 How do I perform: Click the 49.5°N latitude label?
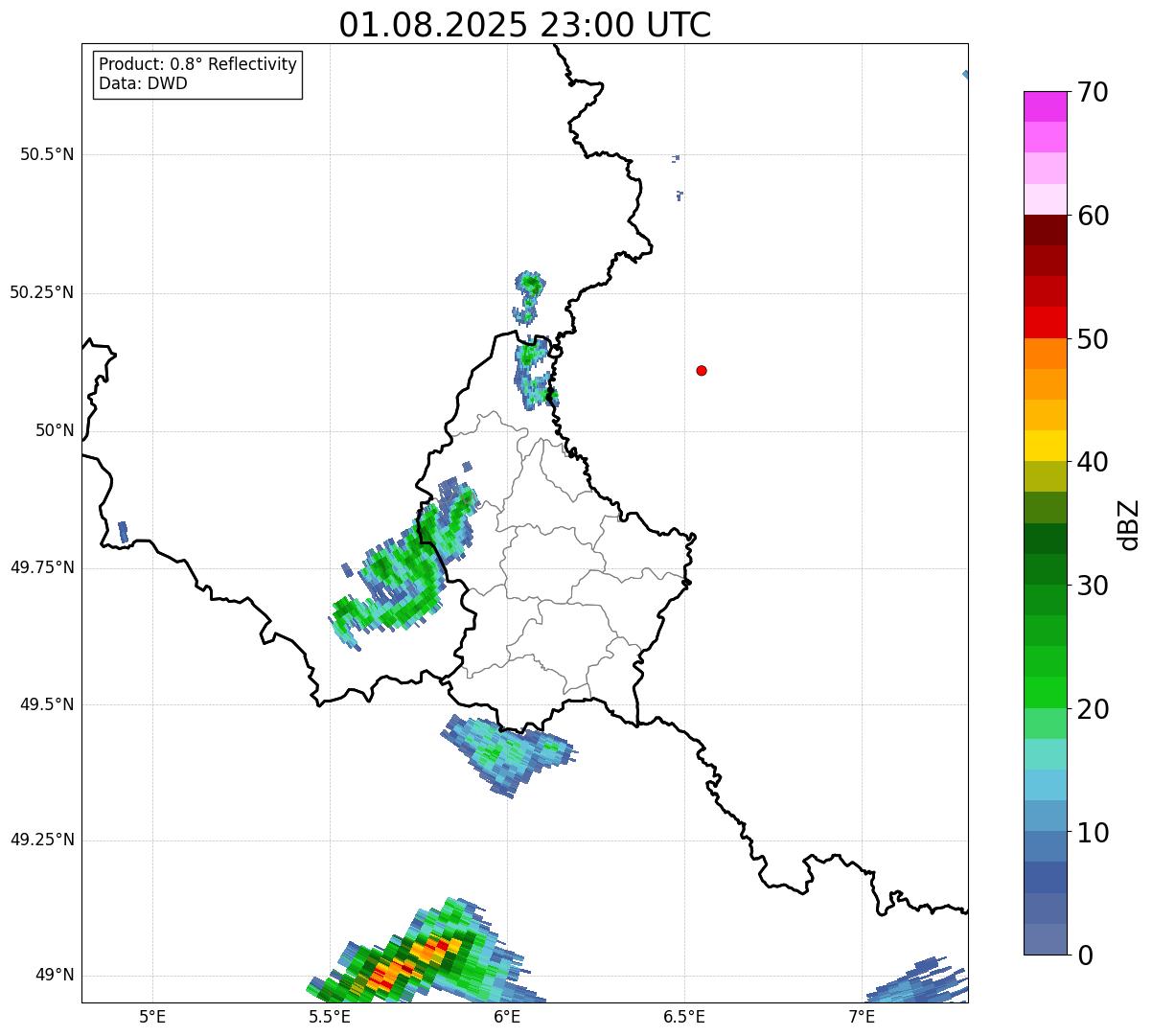point(47,704)
